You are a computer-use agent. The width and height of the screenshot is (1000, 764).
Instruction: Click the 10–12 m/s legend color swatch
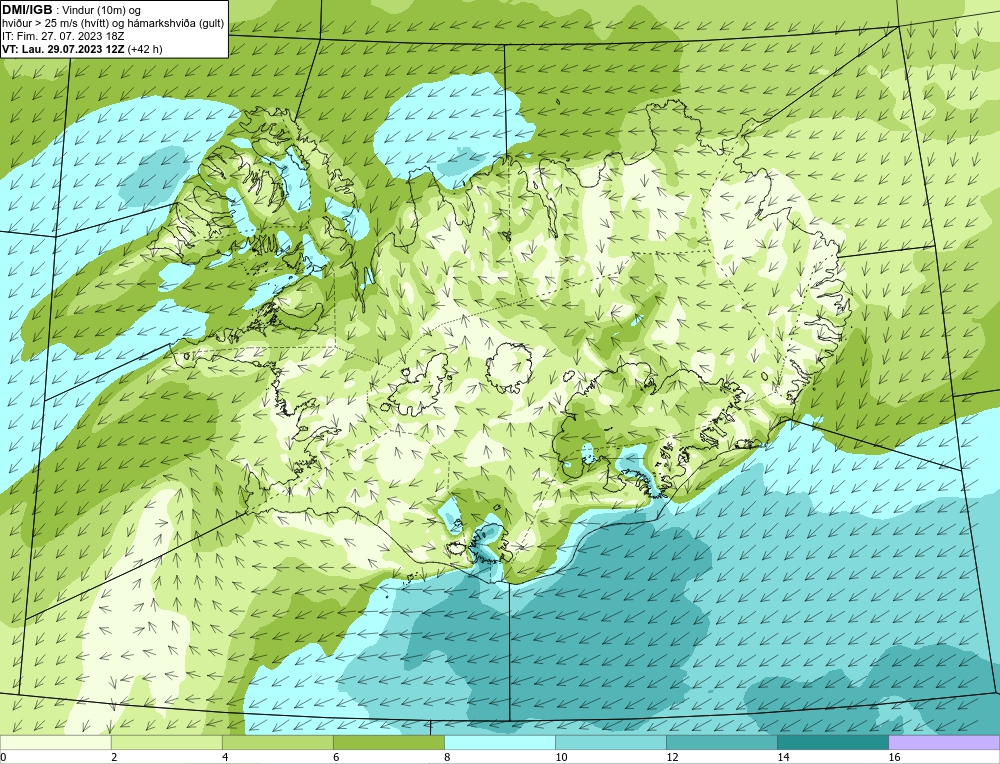610,742
